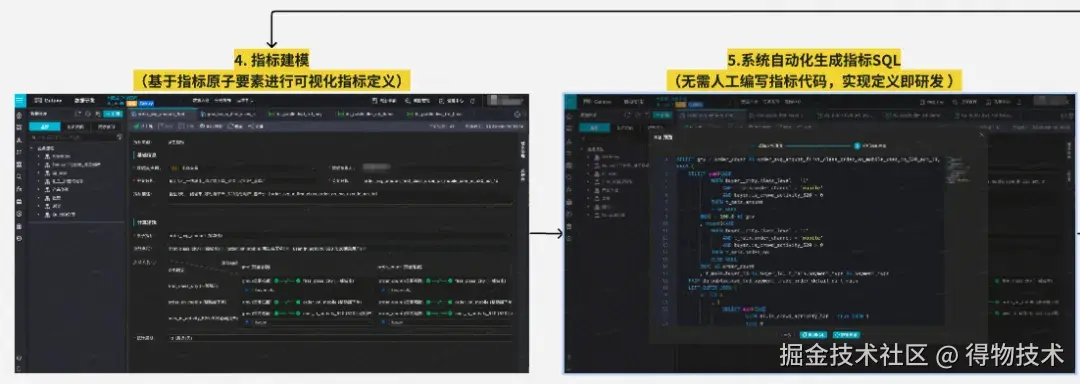Viewport: 1080px width, 384px height.
Task: Click the second teal button at the SQL dialog bottom
Action: pos(847,335)
